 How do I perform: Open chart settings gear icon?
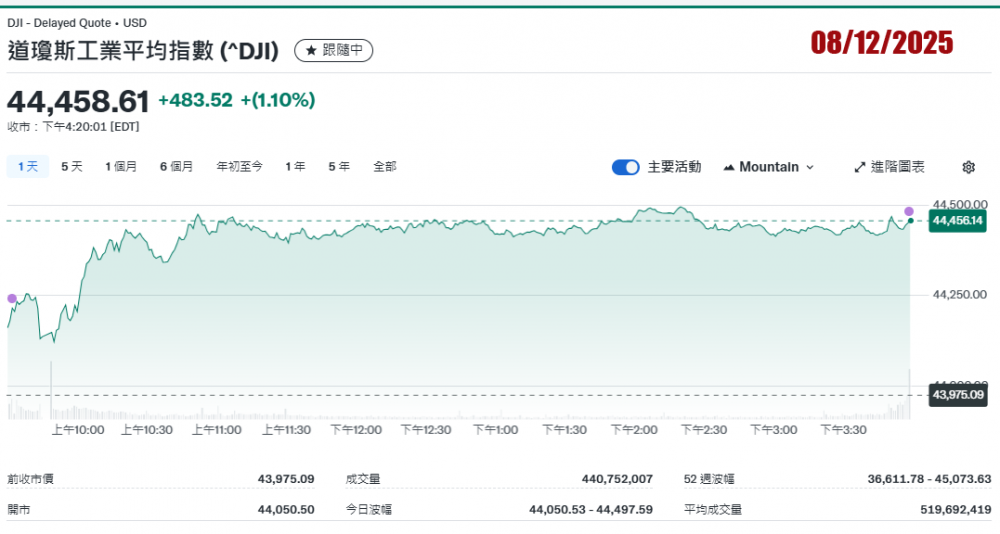[x=968, y=167]
